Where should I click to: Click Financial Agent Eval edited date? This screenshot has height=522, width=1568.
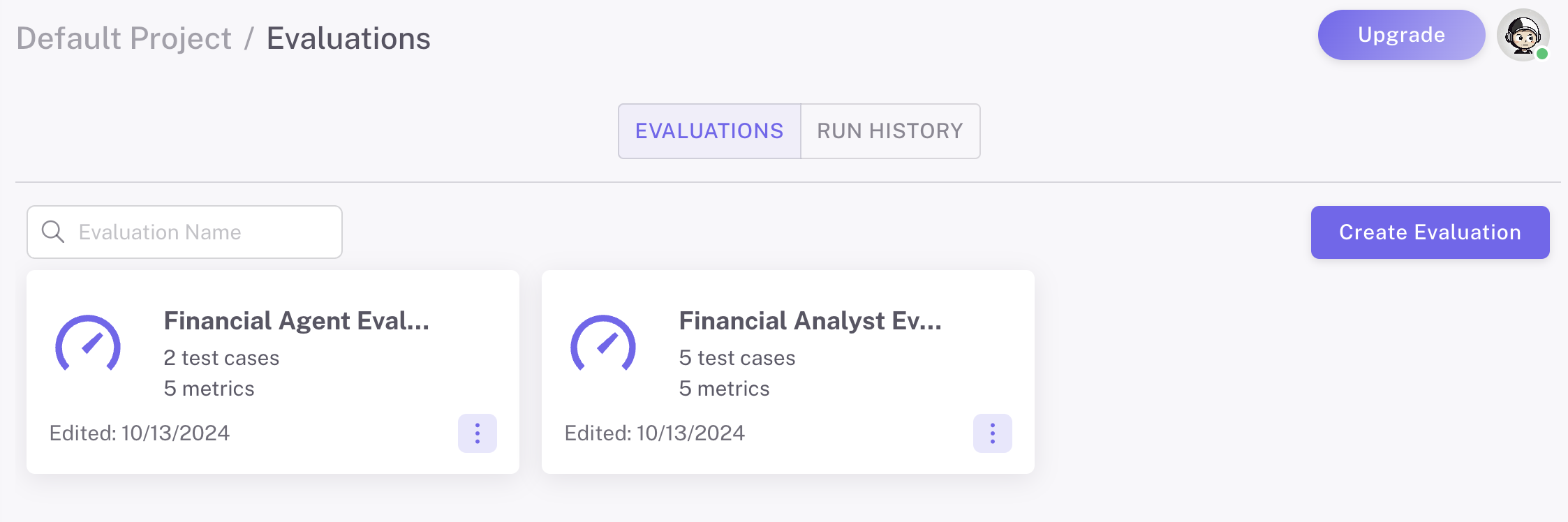[140, 433]
